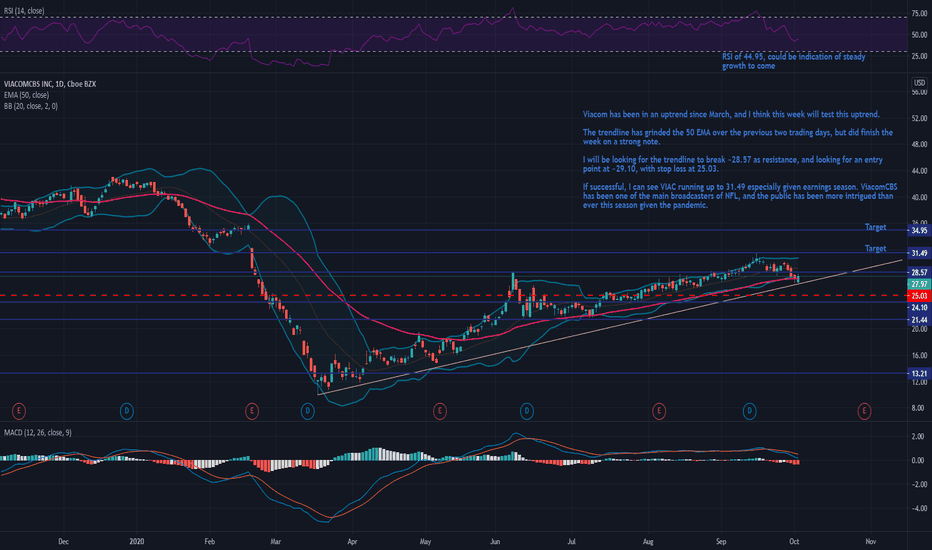Click the 31.49 price level tag
Screen dimensions: 932x550
click(919, 253)
